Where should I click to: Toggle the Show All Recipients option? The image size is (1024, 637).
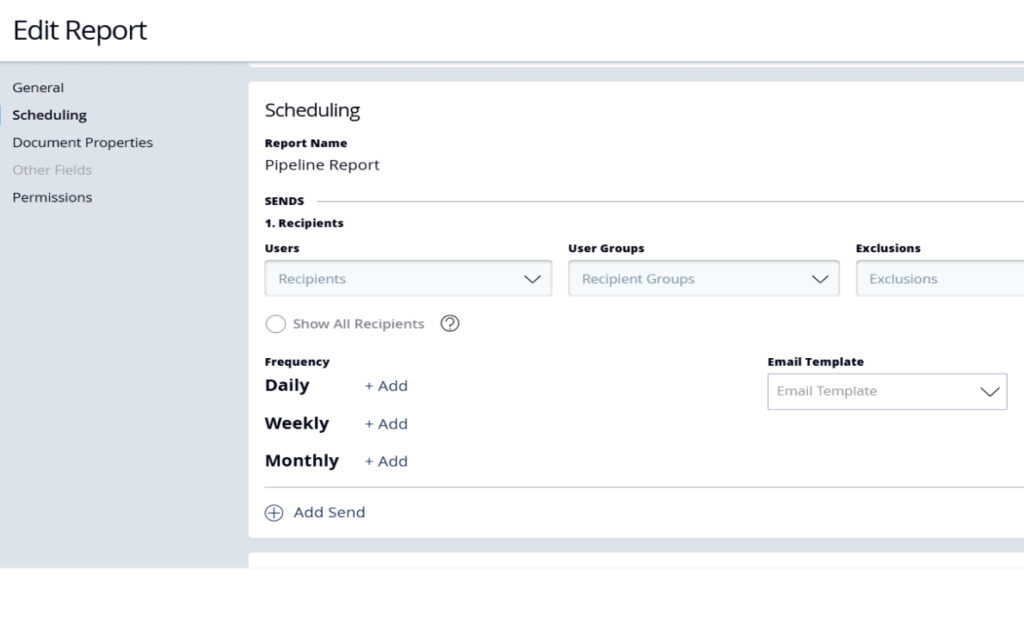(276, 324)
